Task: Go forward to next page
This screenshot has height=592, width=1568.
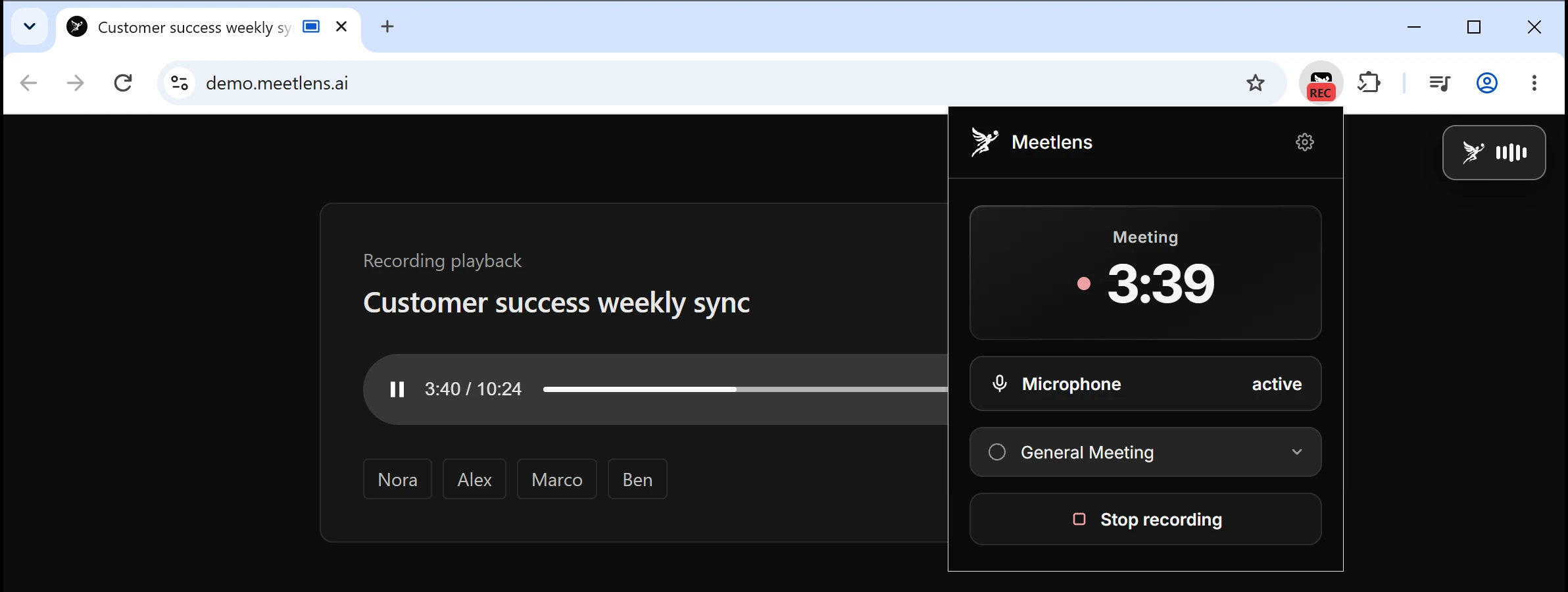Action: (76, 83)
